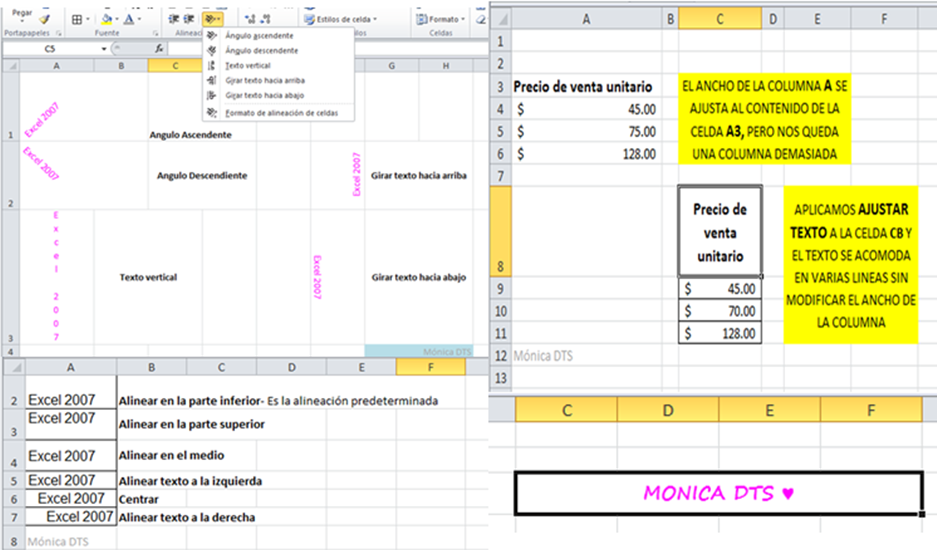
Task: Expand the Estilos de celda dropdown
Action: click(x=375, y=19)
